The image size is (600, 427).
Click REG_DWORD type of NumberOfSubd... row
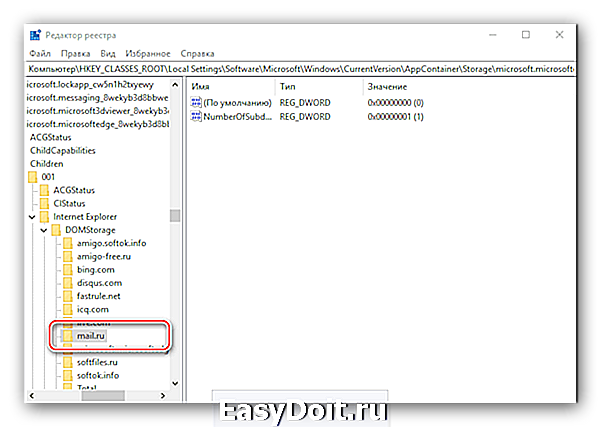tap(305, 116)
